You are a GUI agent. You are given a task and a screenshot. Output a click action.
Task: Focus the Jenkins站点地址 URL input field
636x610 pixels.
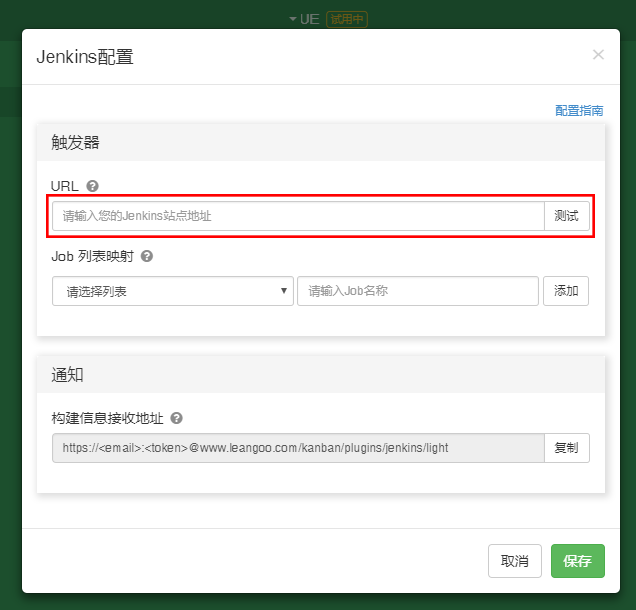pyautogui.click(x=298, y=216)
